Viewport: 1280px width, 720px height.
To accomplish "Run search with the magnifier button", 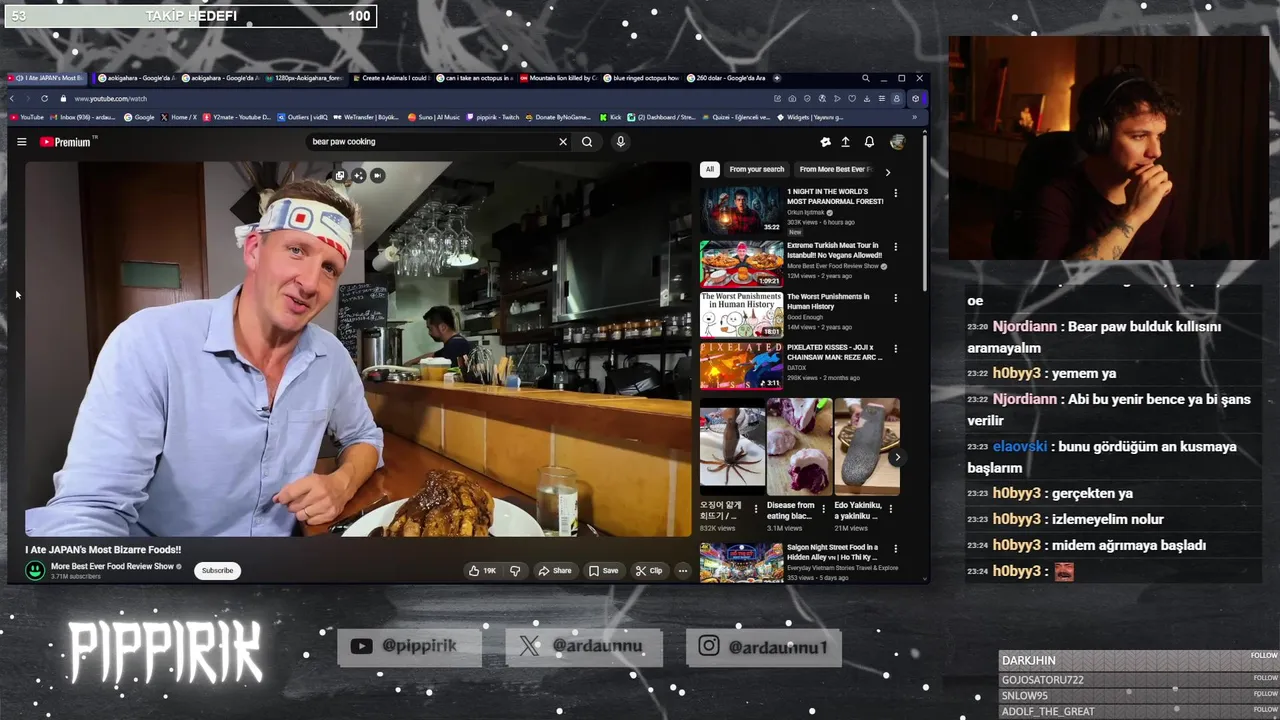I will pyautogui.click(x=587, y=142).
